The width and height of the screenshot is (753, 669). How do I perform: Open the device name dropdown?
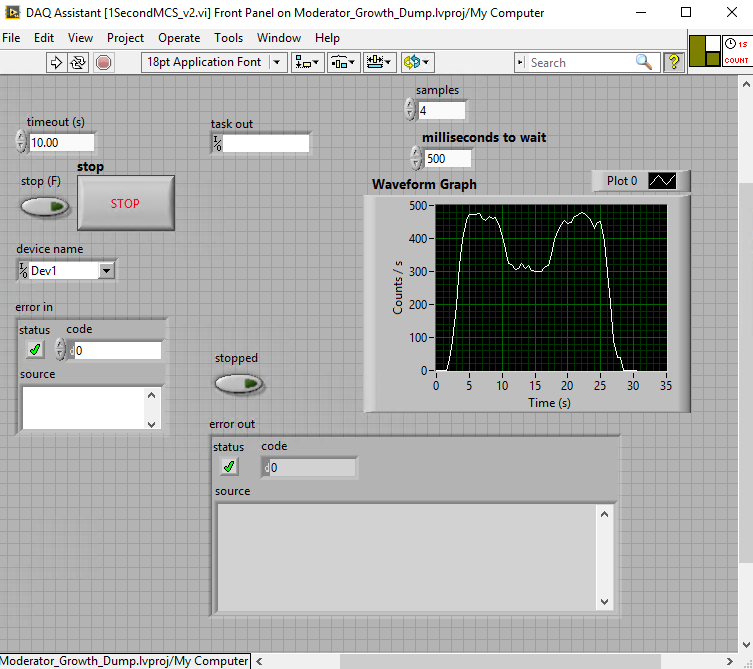click(107, 270)
